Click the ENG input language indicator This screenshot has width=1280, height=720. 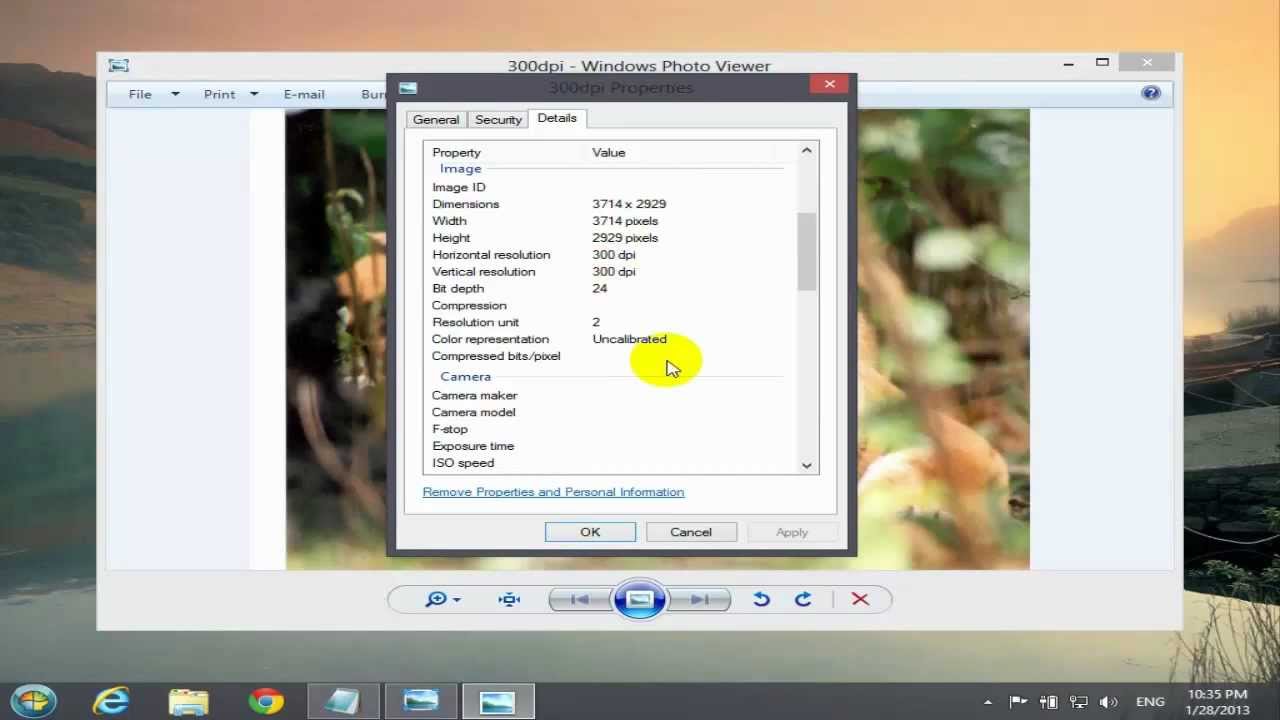click(x=1150, y=702)
